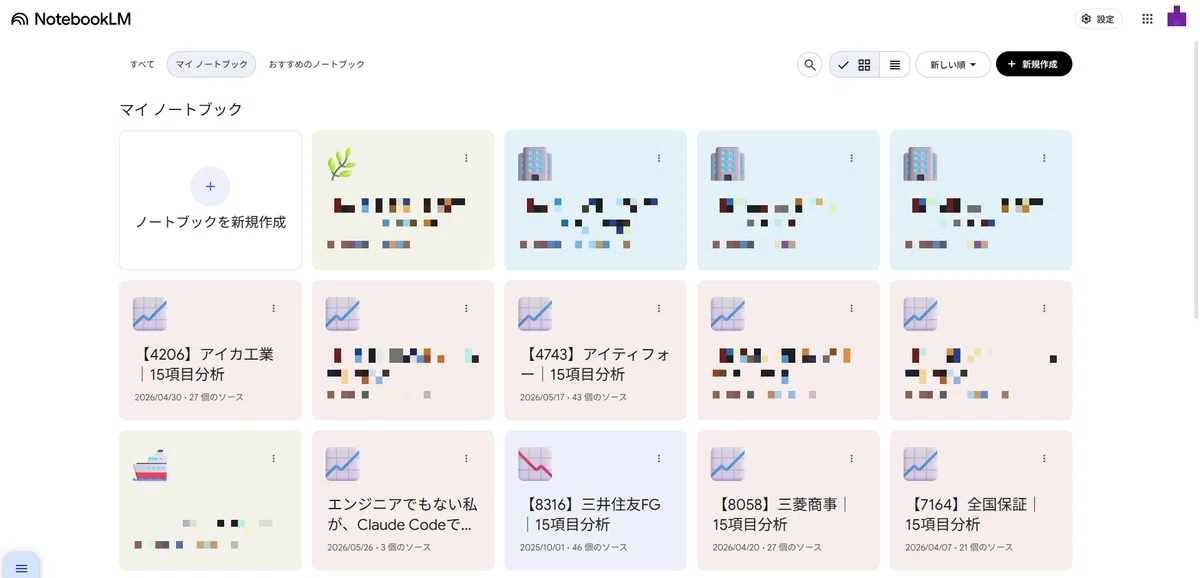
Task: Click the text 2026/04/20・27 個のソース
Action: [767, 547]
